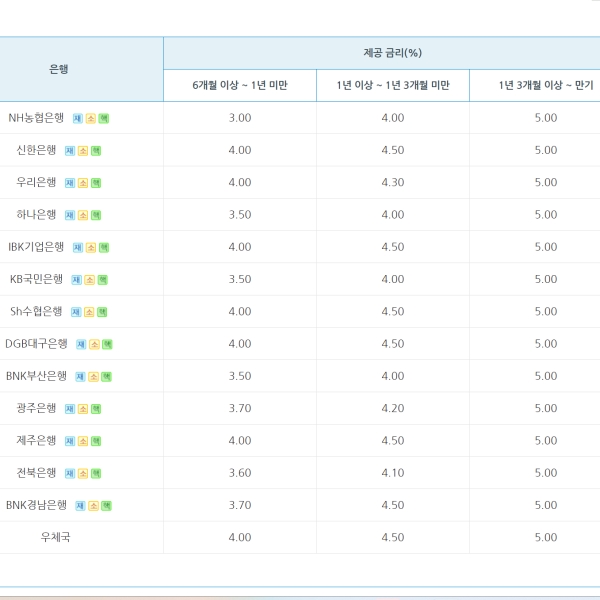600x600 pixels.
Task: Select the DGB대구은행 bank name
Action: pyautogui.click(x=36, y=343)
